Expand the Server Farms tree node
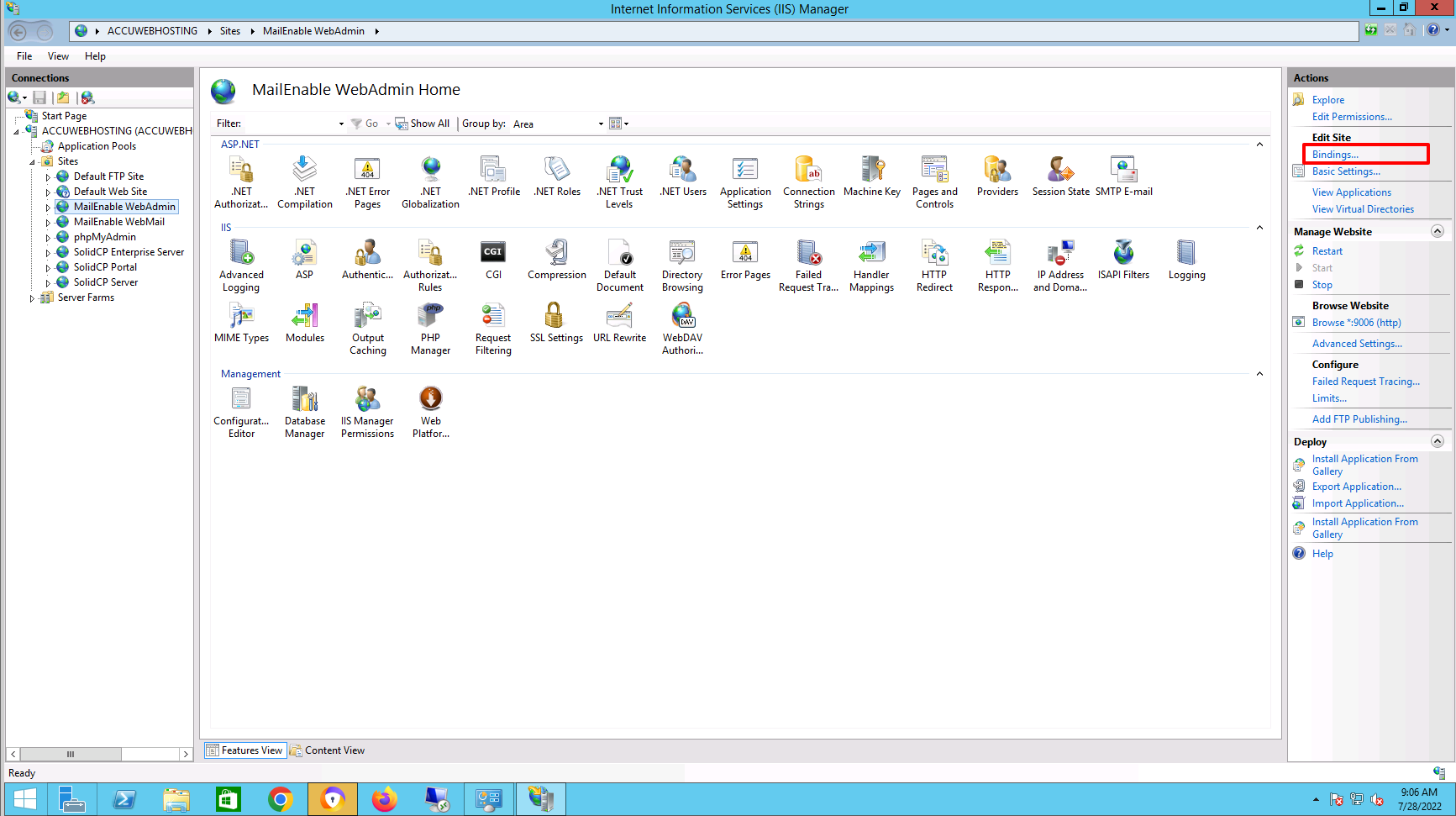The image size is (1456, 816). tap(32, 297)
